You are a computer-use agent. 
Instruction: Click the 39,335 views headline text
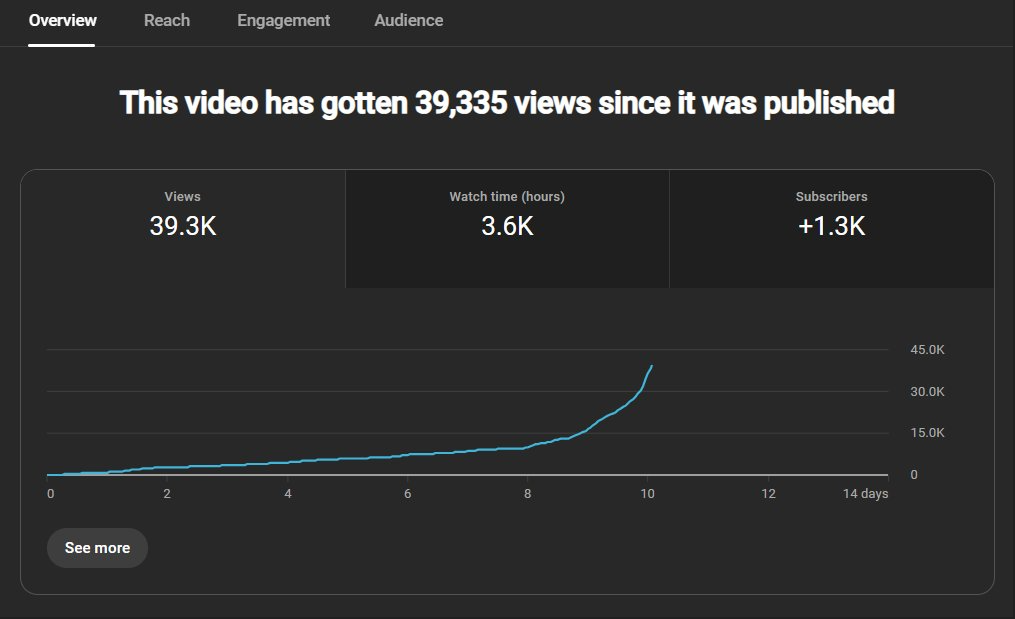507,102
